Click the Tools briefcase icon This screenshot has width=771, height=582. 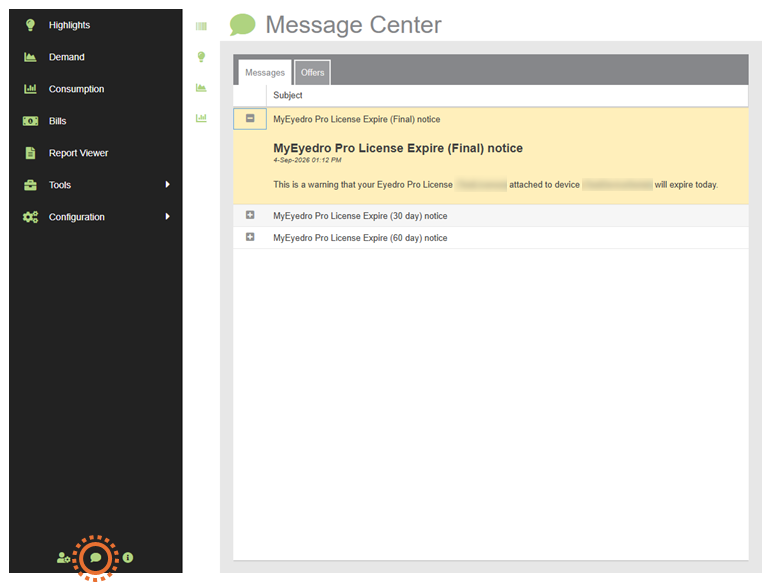click(x=30, y=185)
